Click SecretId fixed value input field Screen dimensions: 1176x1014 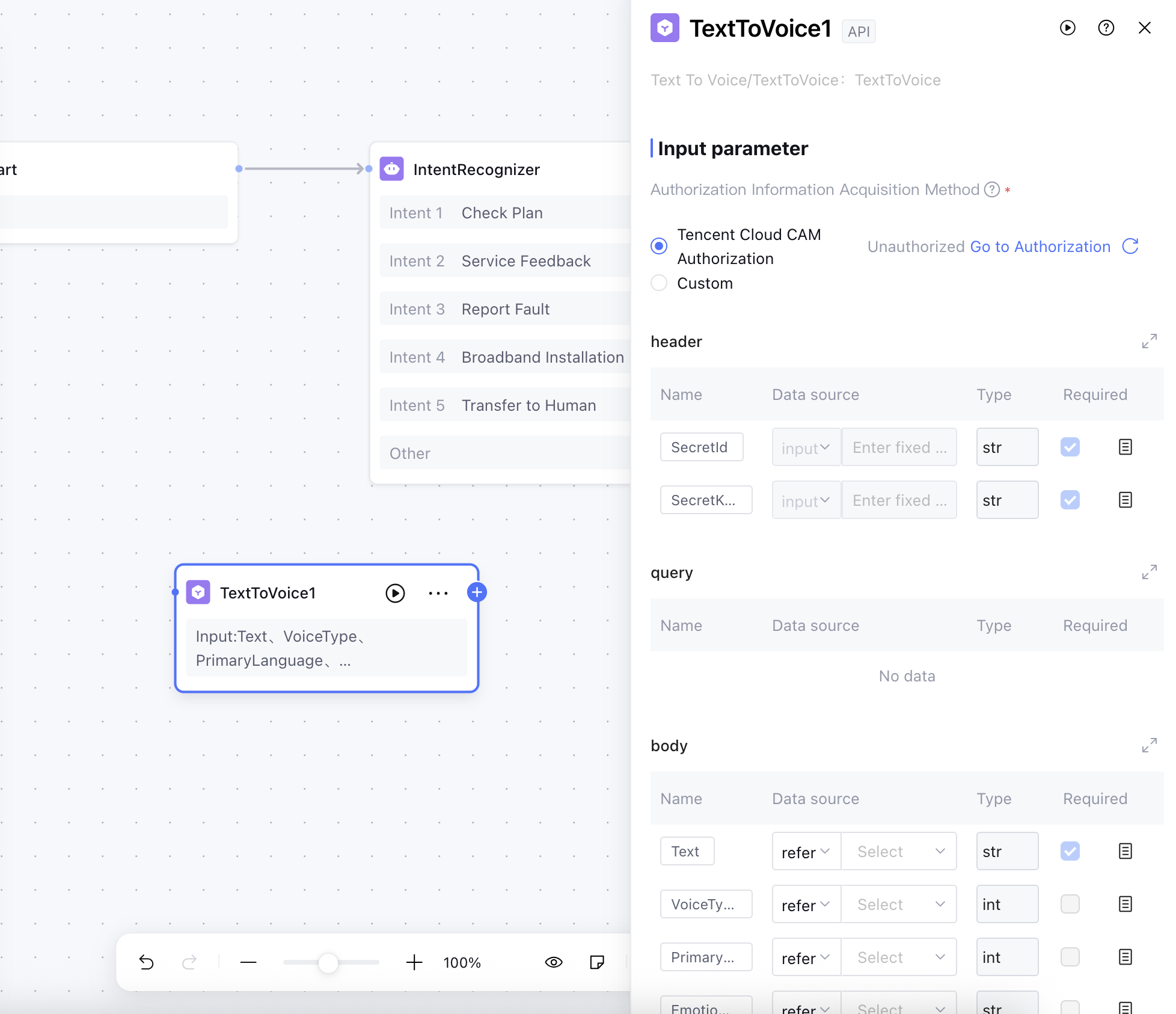point(899,447)
